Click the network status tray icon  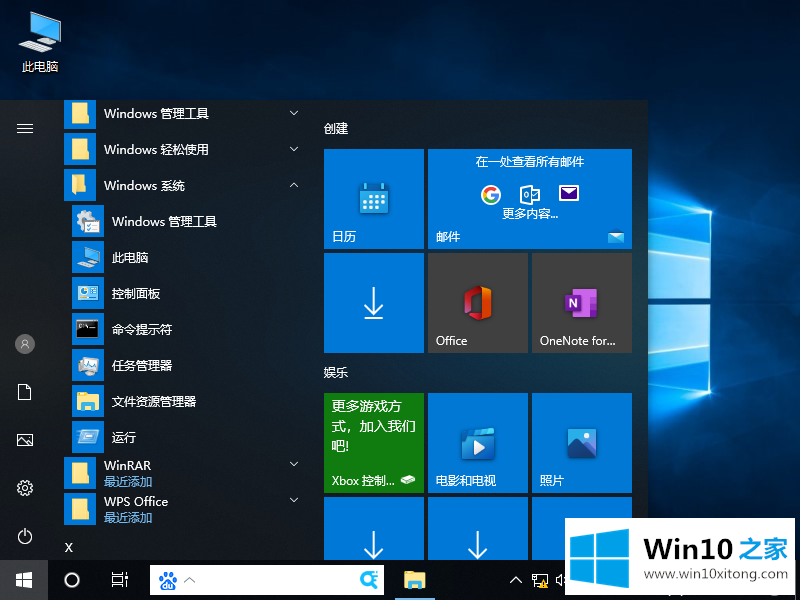click(x=539, y=580)
